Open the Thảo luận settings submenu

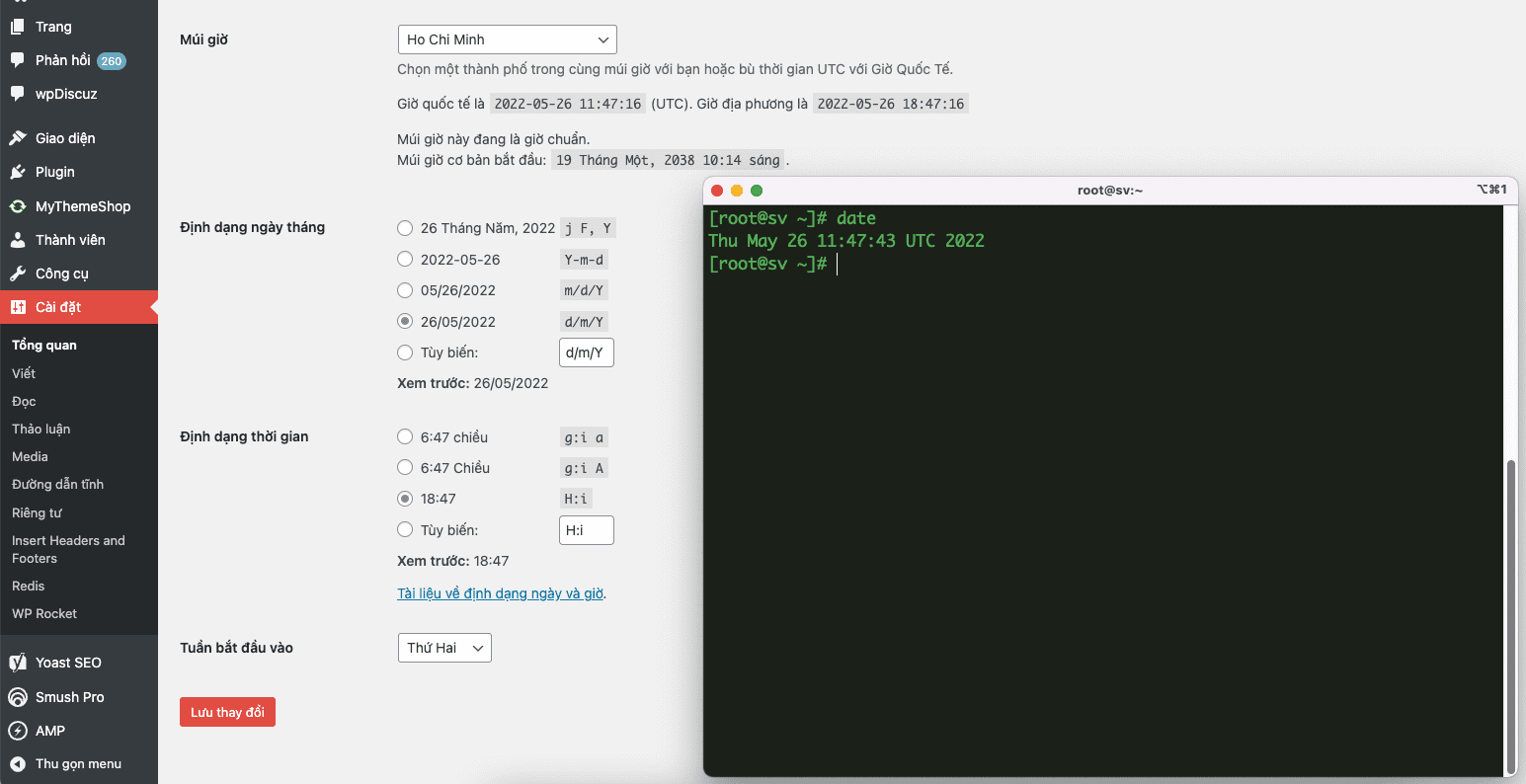click(41, 429)
